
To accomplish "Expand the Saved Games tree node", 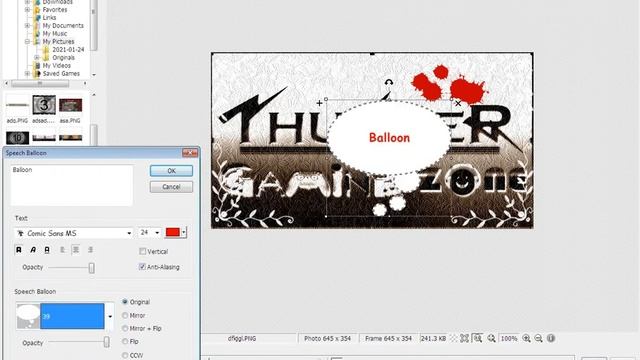I will click(27, 74).
